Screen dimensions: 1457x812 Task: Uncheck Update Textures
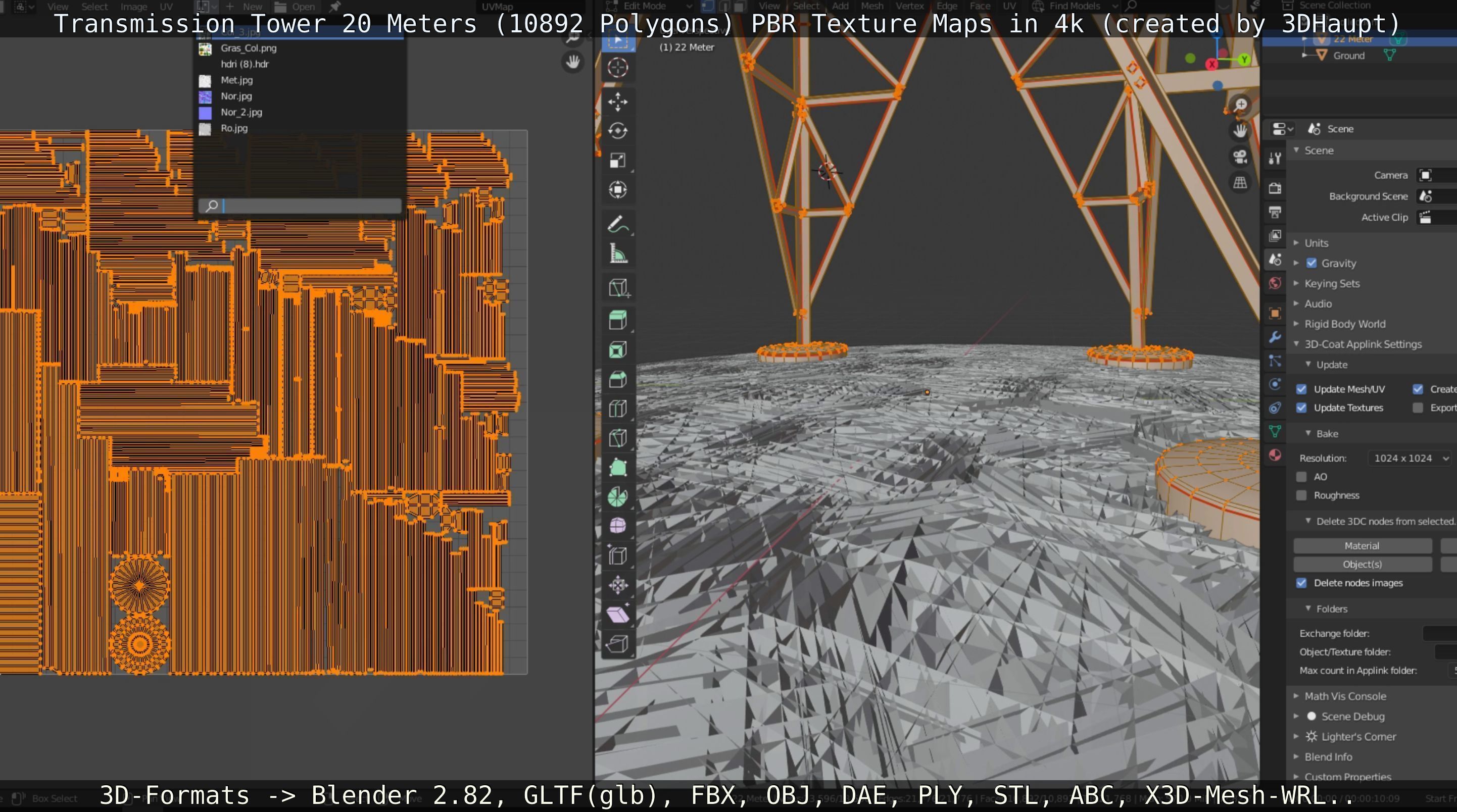coord(1301,408)
